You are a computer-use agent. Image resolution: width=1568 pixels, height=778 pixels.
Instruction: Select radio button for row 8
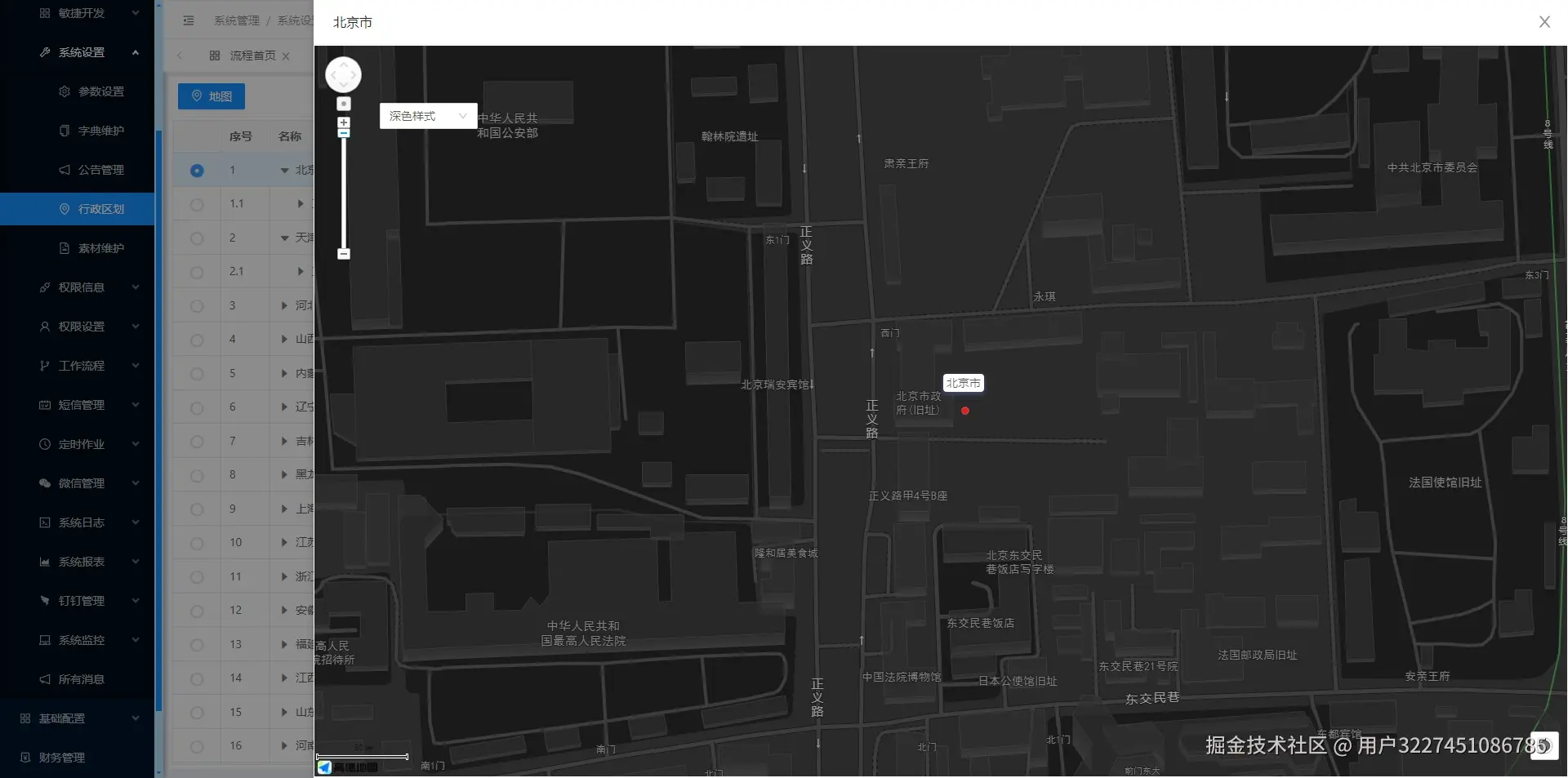click(197, 475)
